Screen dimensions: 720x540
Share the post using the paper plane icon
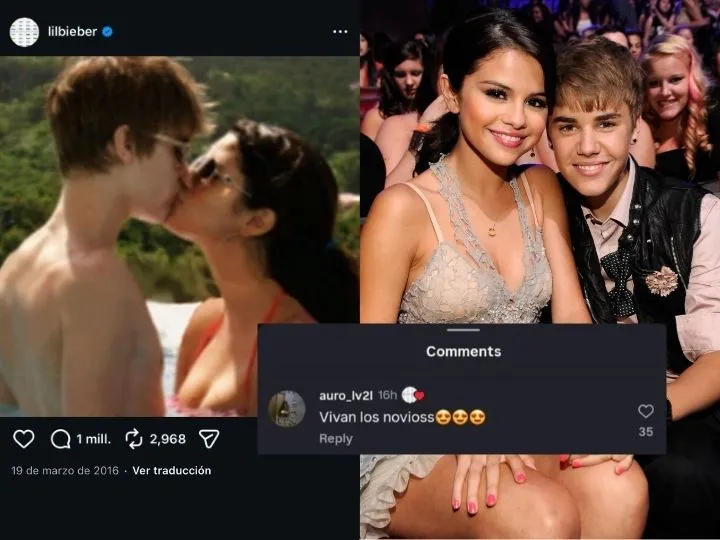click(x=209, y=438)
